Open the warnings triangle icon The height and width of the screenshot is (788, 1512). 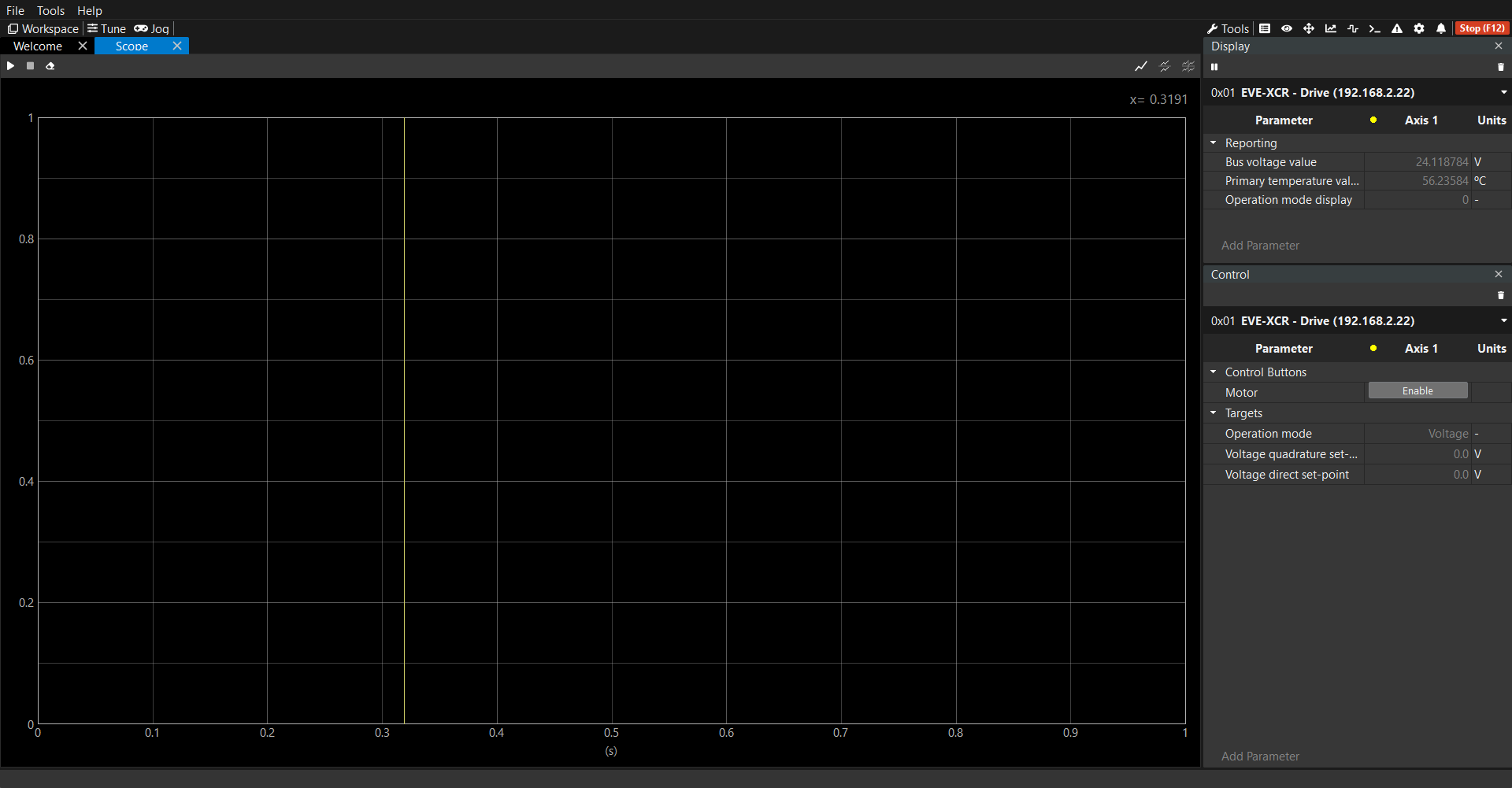pos(1397,28)
